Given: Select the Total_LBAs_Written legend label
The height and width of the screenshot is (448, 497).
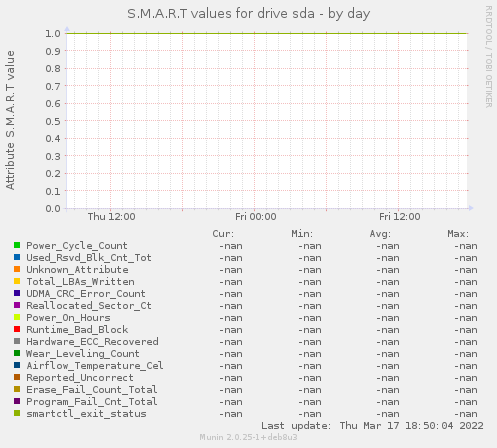Looking at the screenshot, I should [x=80, y=282].
